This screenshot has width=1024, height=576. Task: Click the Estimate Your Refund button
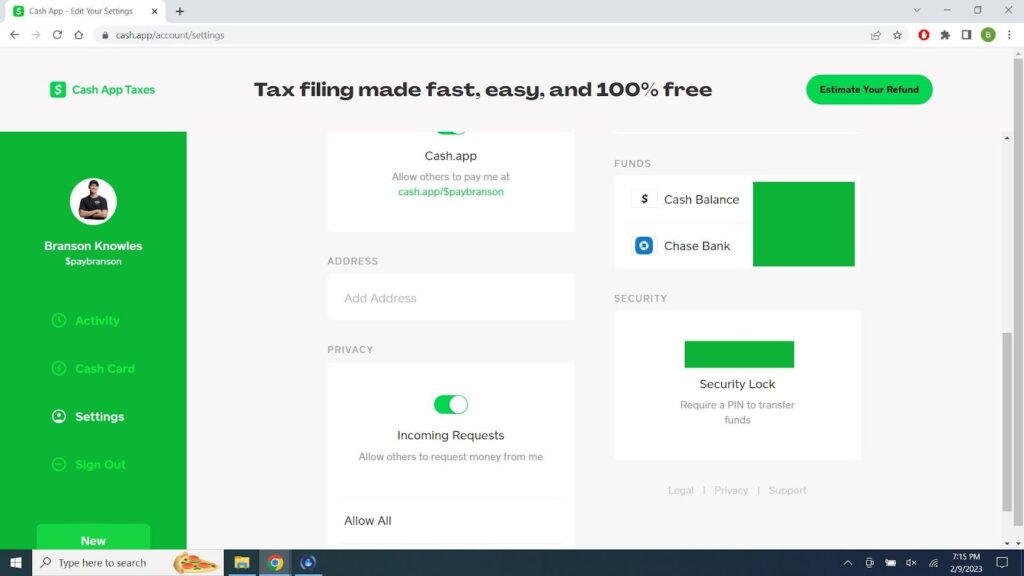point(869,89)
